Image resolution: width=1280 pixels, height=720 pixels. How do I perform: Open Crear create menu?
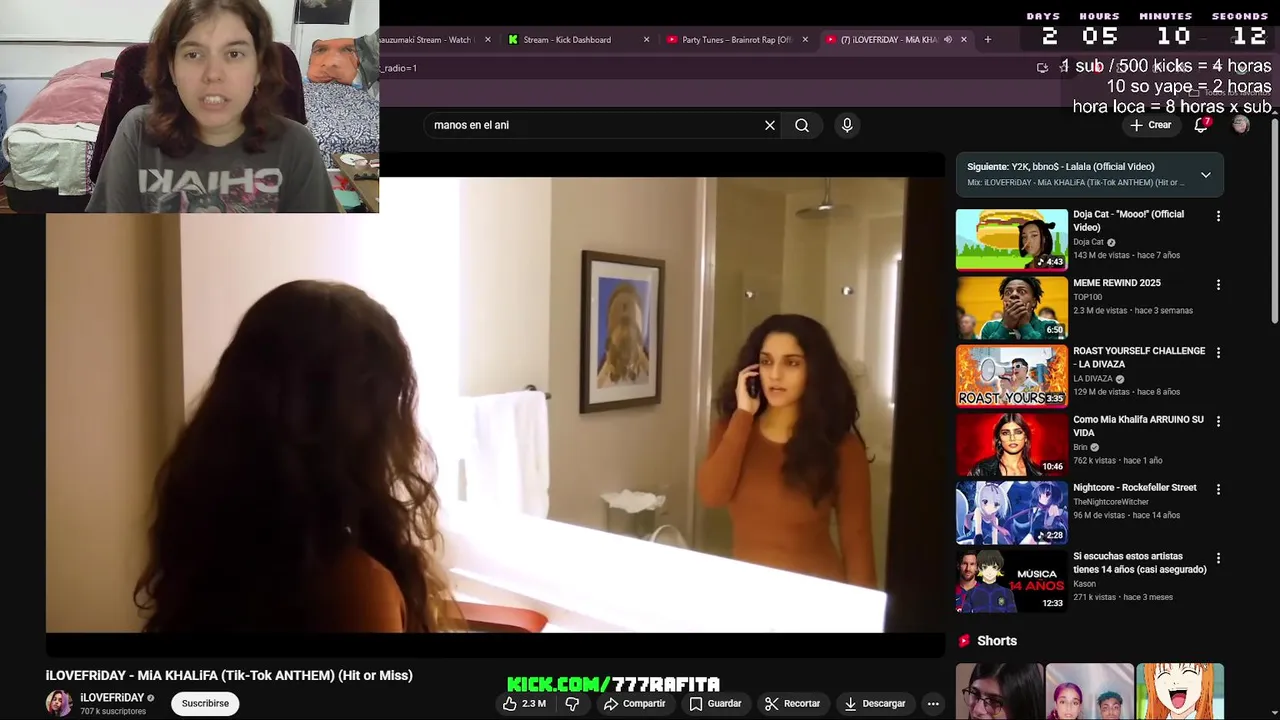pyautogui.click(x=1150, y=125)
